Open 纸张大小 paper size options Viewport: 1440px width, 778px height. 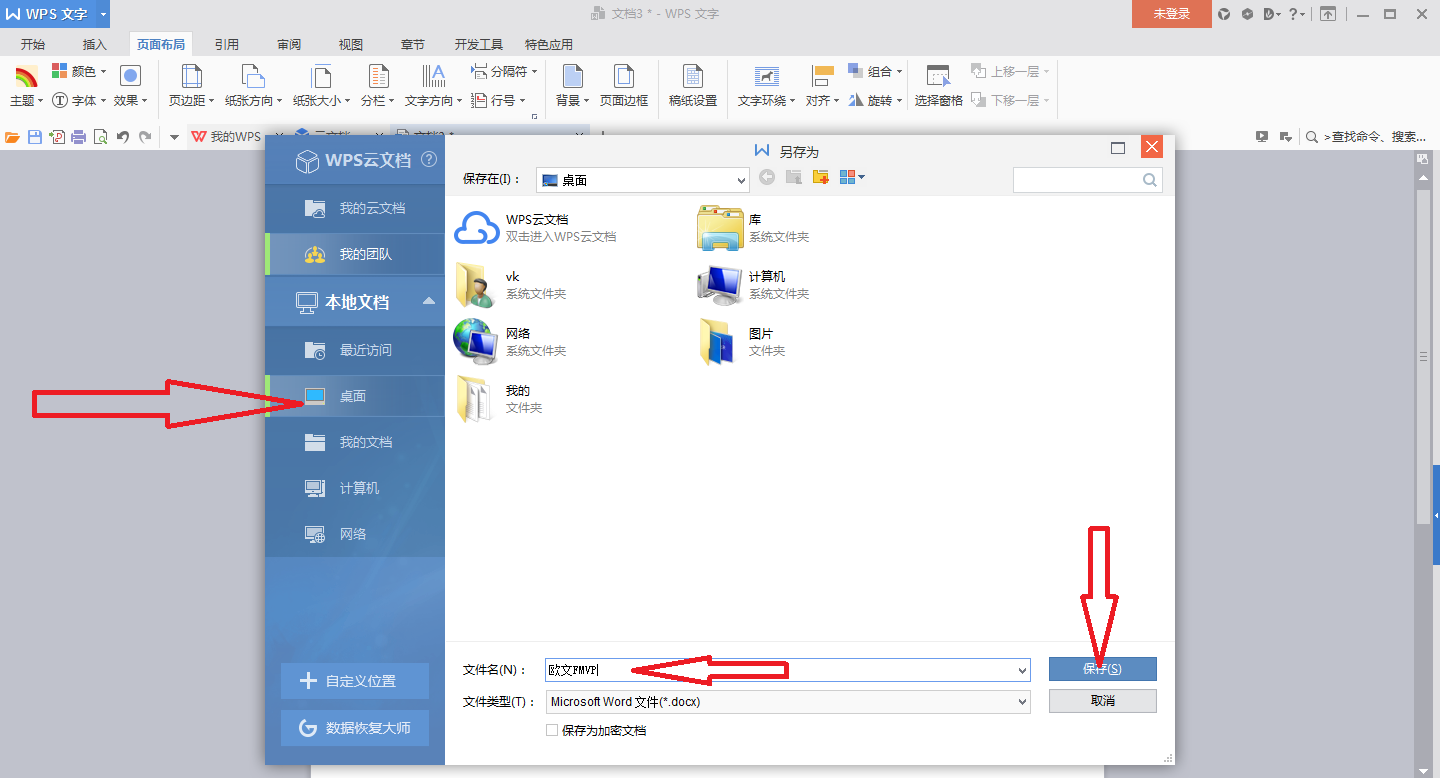tap(320, 87)
